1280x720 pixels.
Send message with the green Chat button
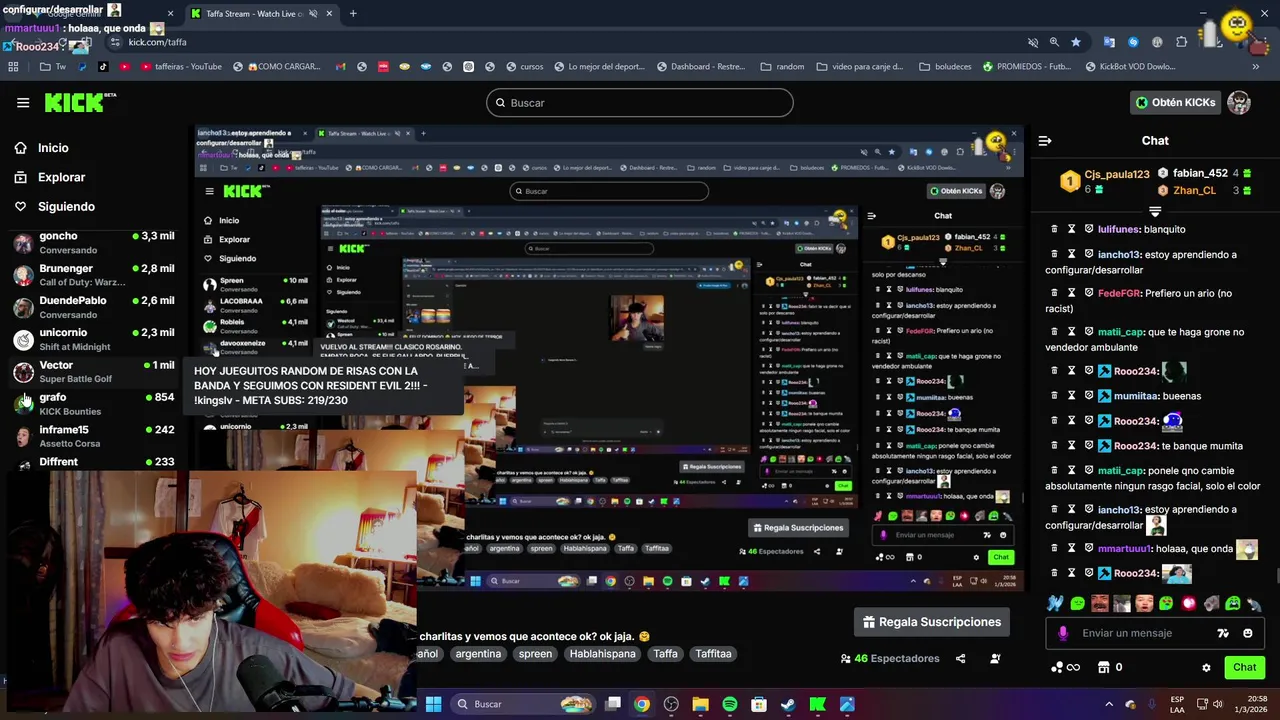click(1244, 667)
